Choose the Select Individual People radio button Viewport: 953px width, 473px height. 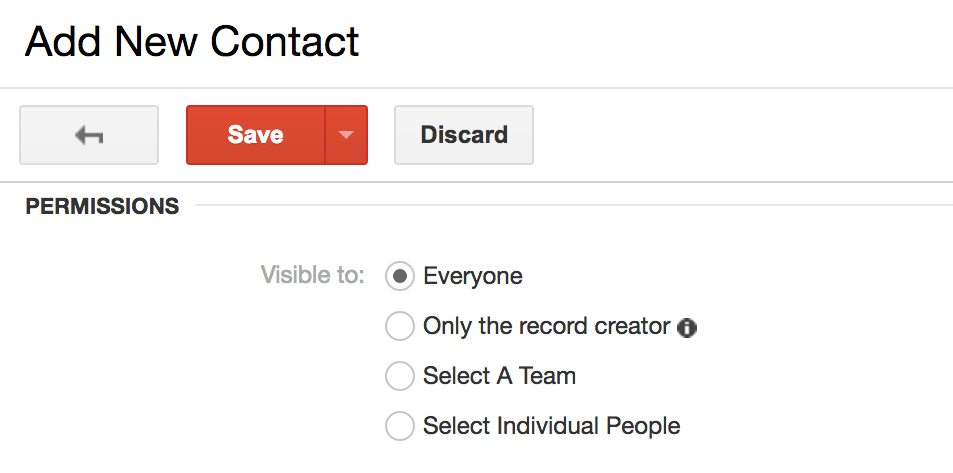point(399,426)
